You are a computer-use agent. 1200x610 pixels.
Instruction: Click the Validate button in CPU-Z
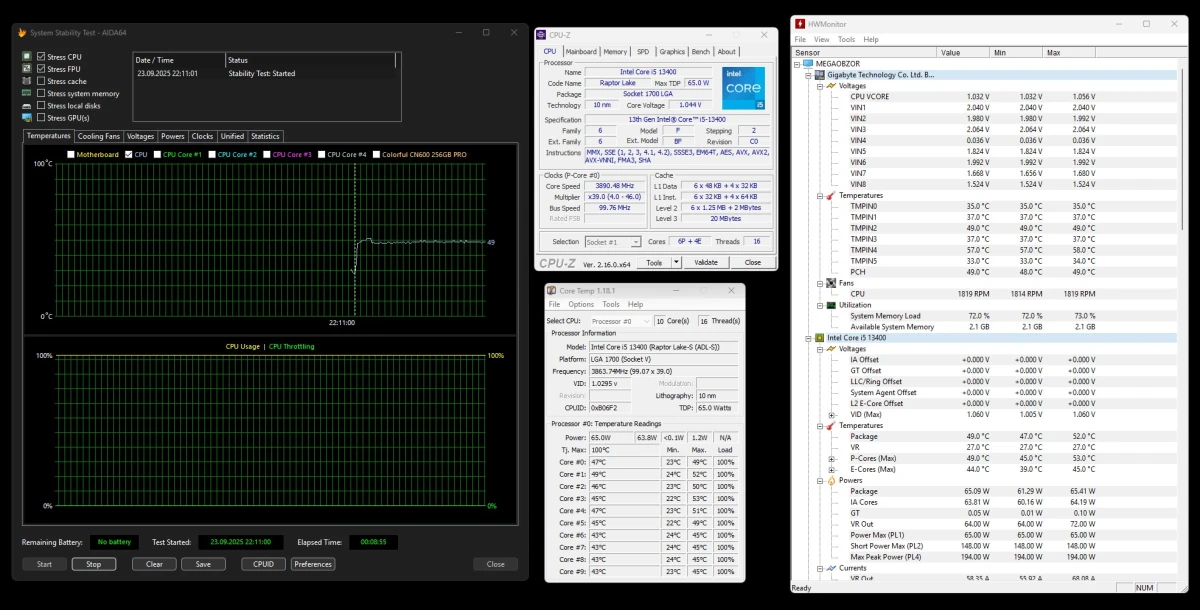click(706, 262)
